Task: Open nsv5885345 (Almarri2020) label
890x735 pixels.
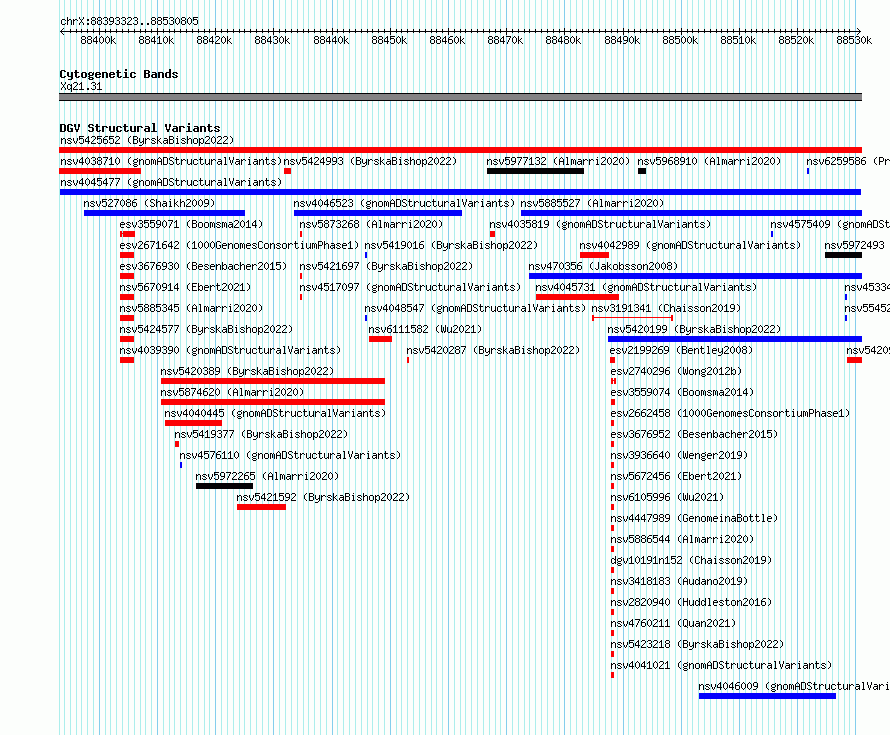Action: (x=191, y=308)
